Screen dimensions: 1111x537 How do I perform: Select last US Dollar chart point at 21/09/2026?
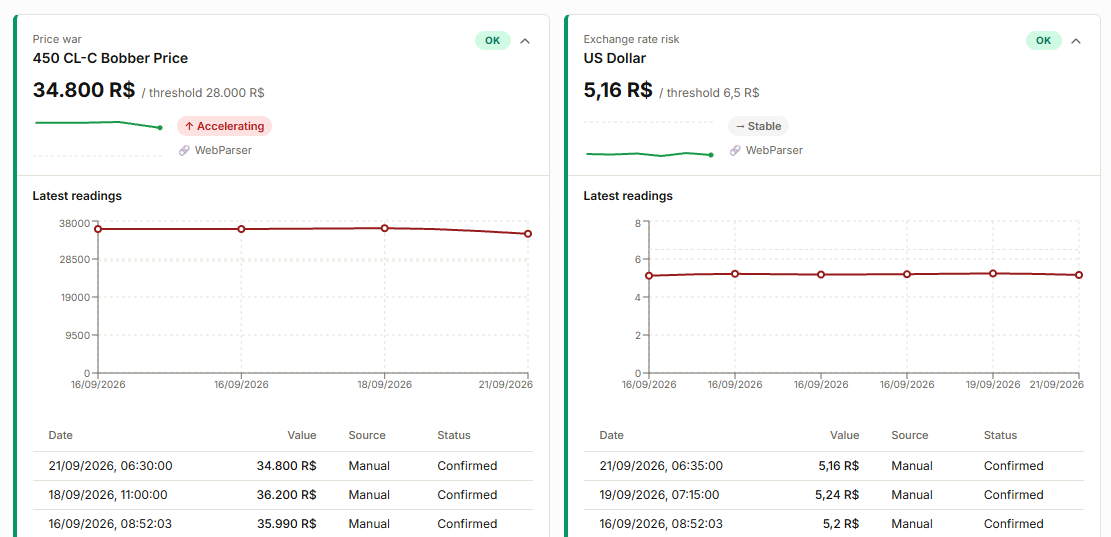[x=1079, y=275]
